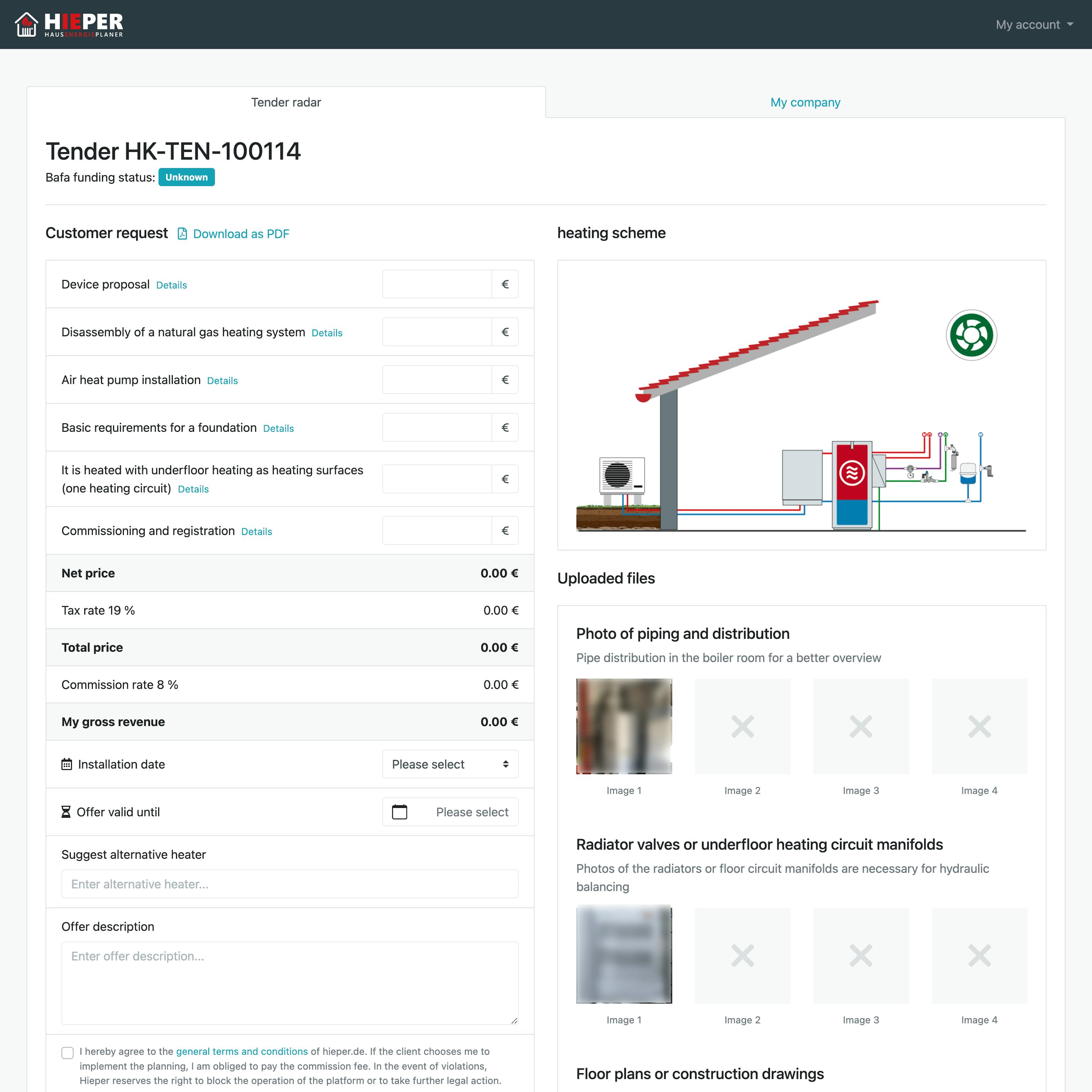Viewport: 1092px width, 1092px height.
Task: Click the hourglass icon beside Offer valid until
Action: point(66,812)
